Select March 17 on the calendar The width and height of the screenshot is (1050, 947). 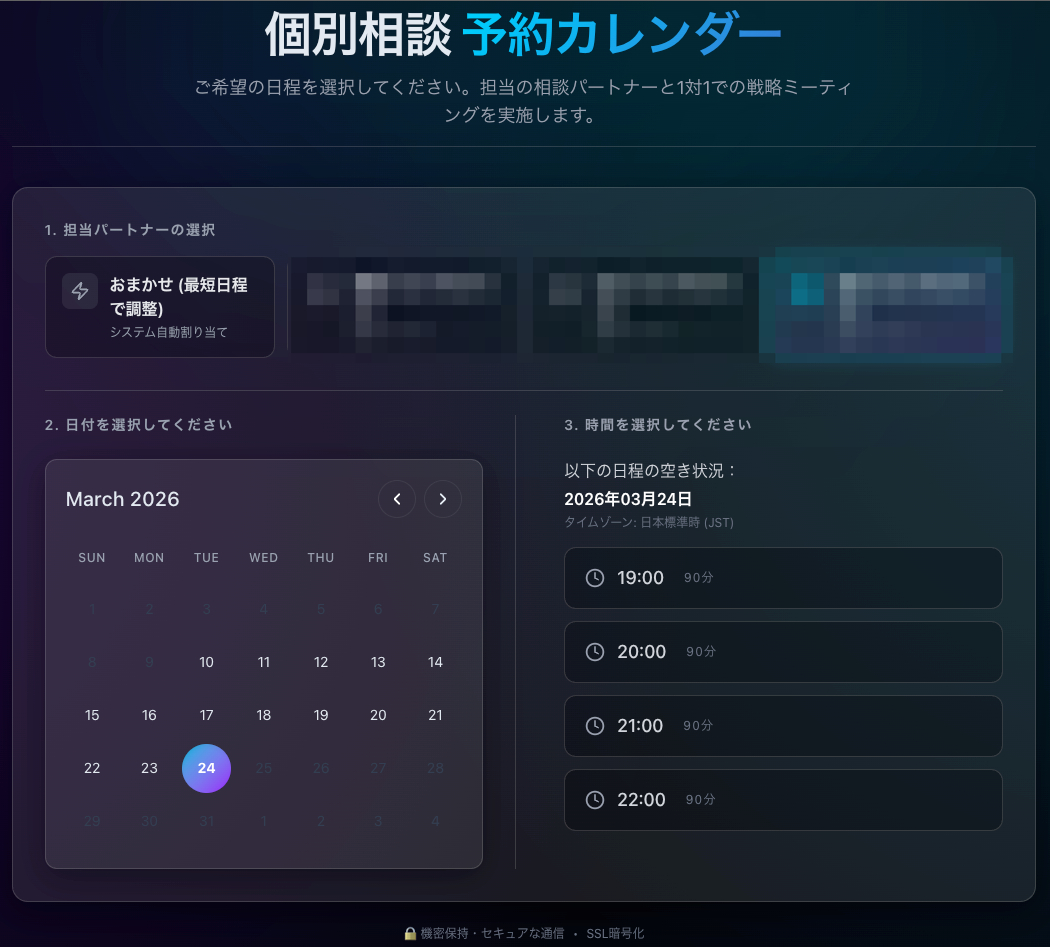[206, 715]
